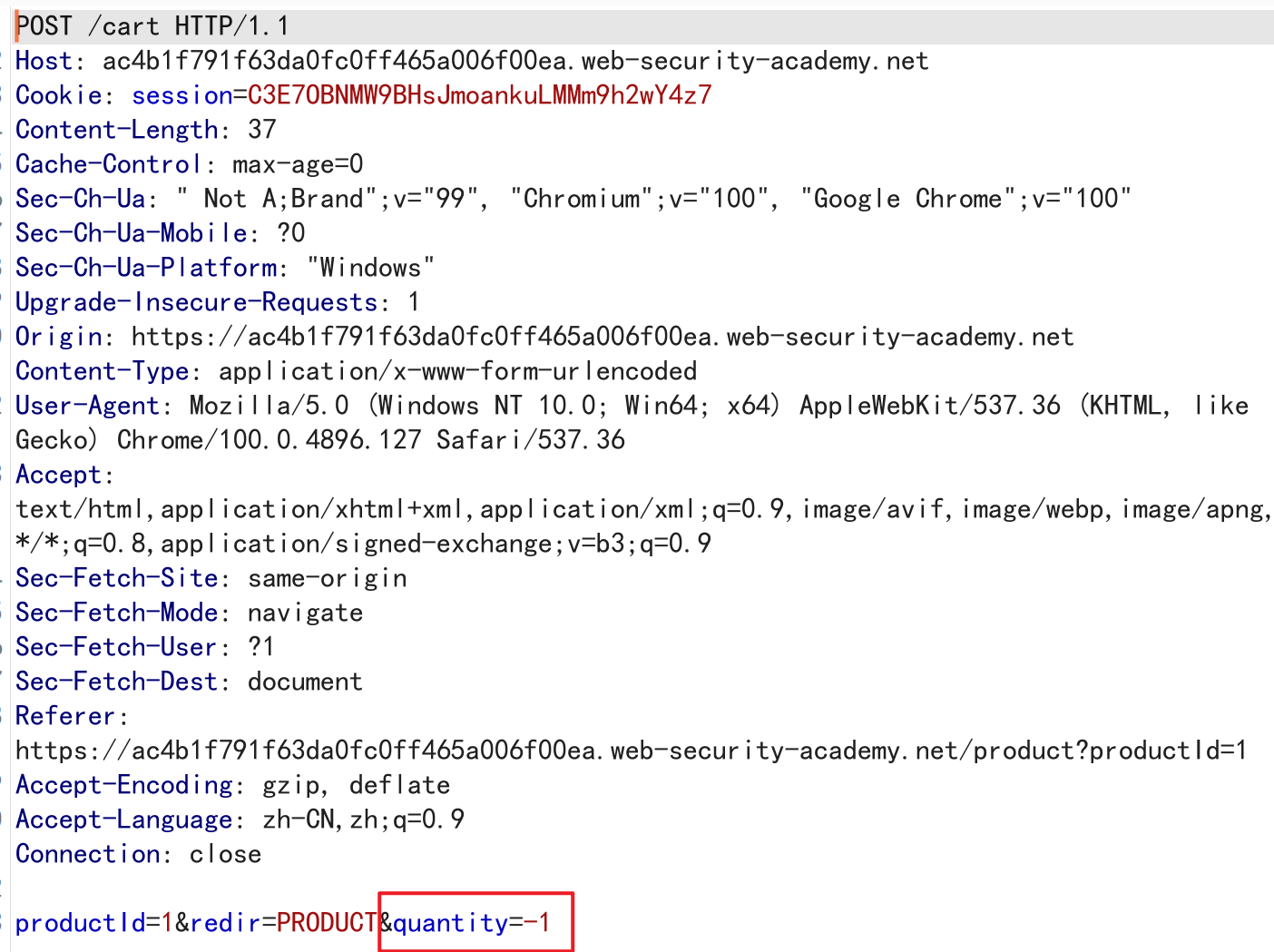Viewport: 1274px width, 952px height.
Task: Click the Cookie header name
Action: click(x=58, y=95)
